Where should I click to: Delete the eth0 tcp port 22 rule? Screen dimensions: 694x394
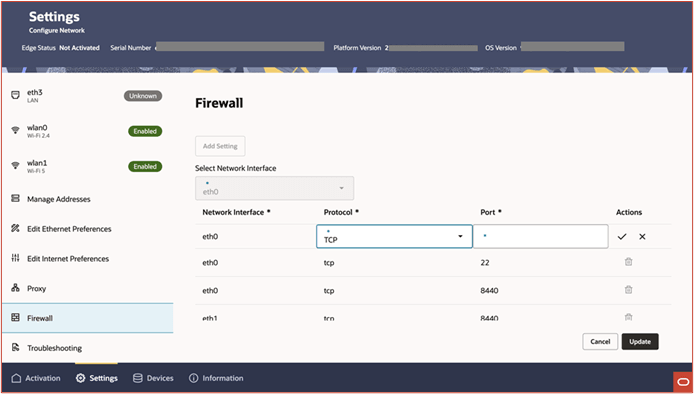[x=628, y=262]
